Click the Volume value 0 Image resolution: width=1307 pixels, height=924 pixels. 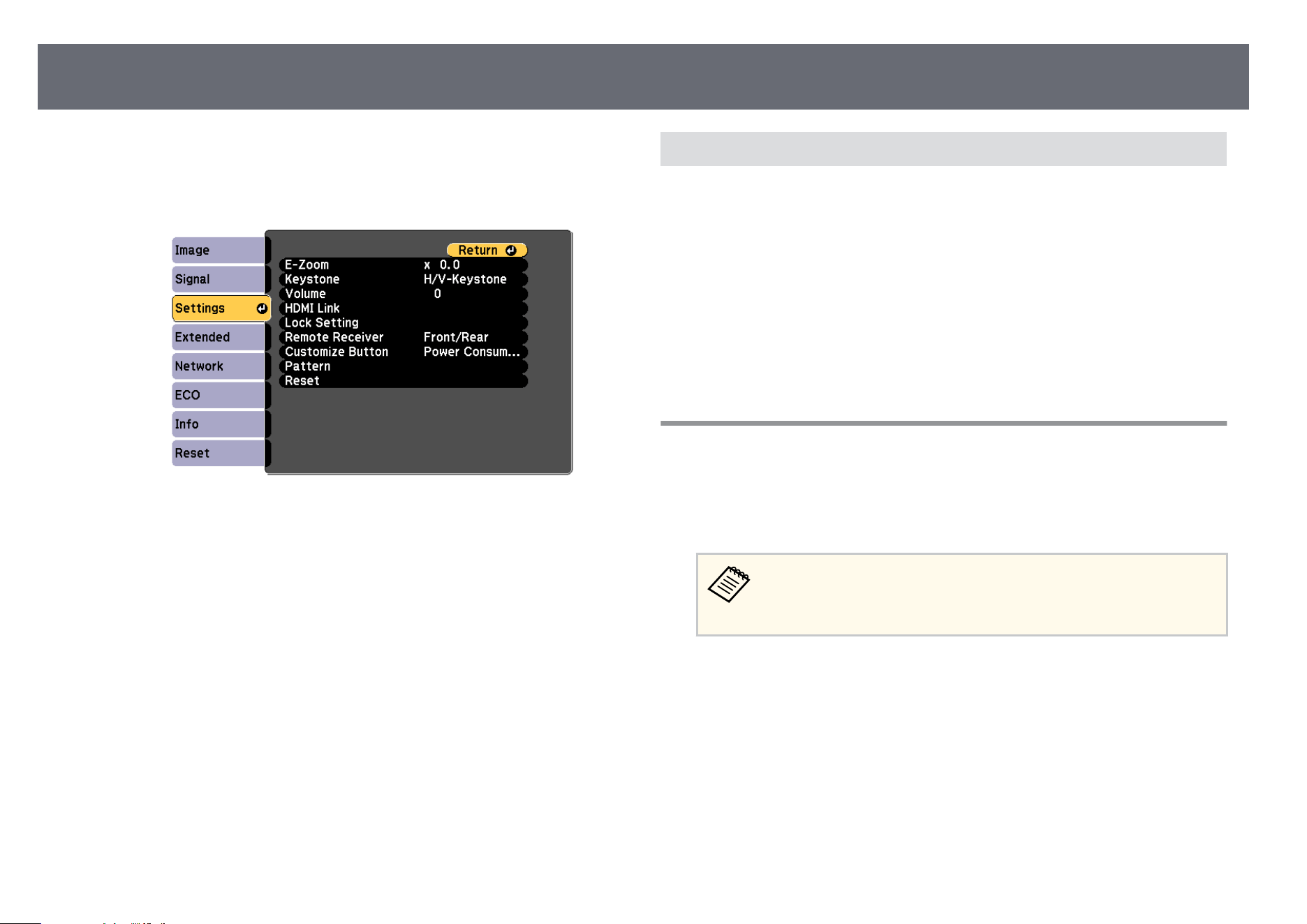[x=438, y=294]
